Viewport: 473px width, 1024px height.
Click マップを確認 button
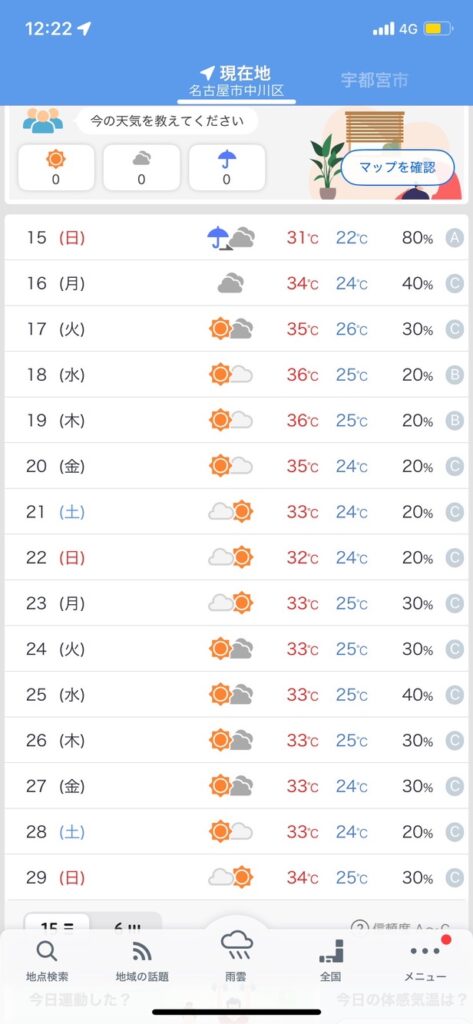tap(397, 168)
